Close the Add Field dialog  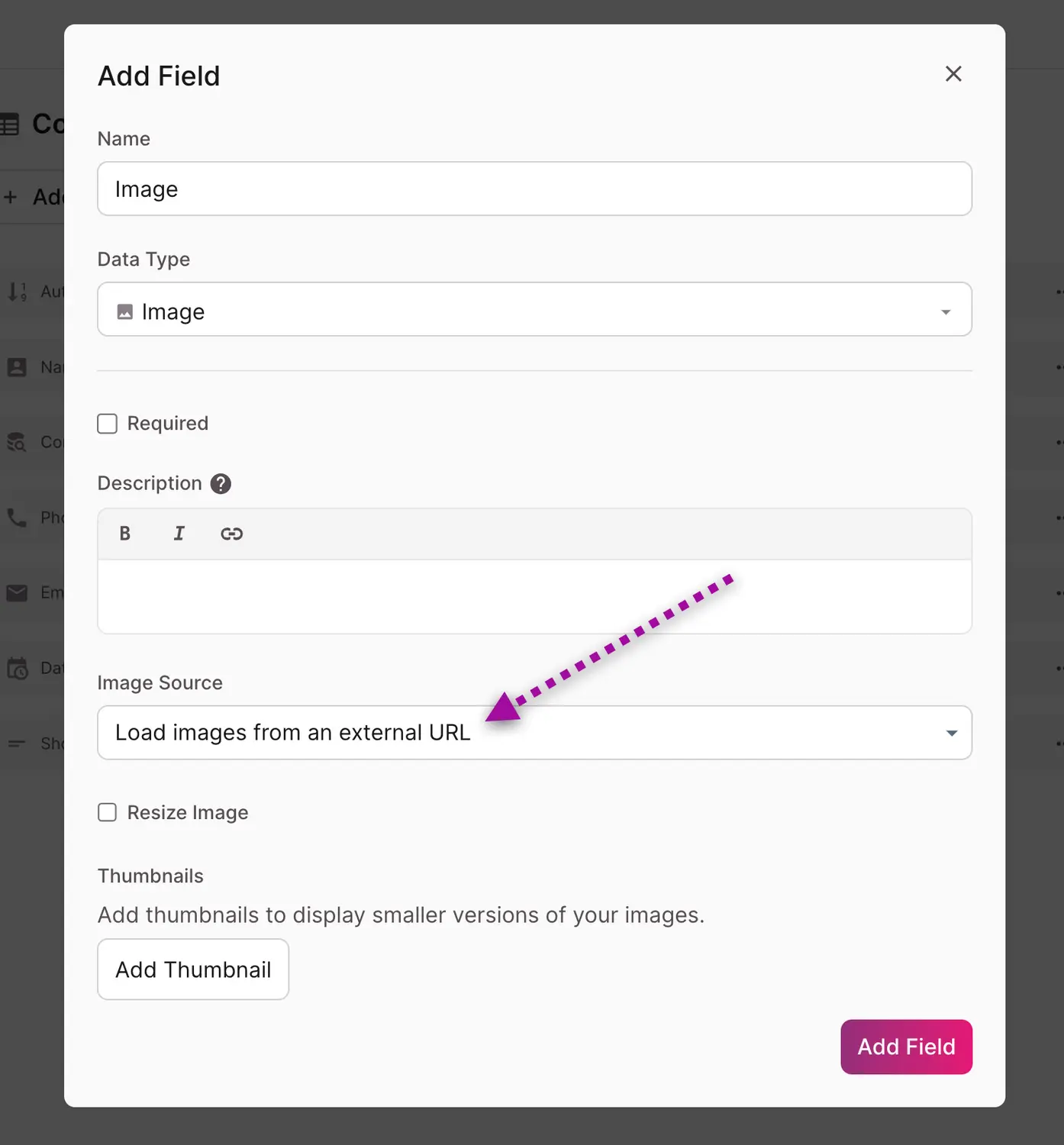[953, 74]
